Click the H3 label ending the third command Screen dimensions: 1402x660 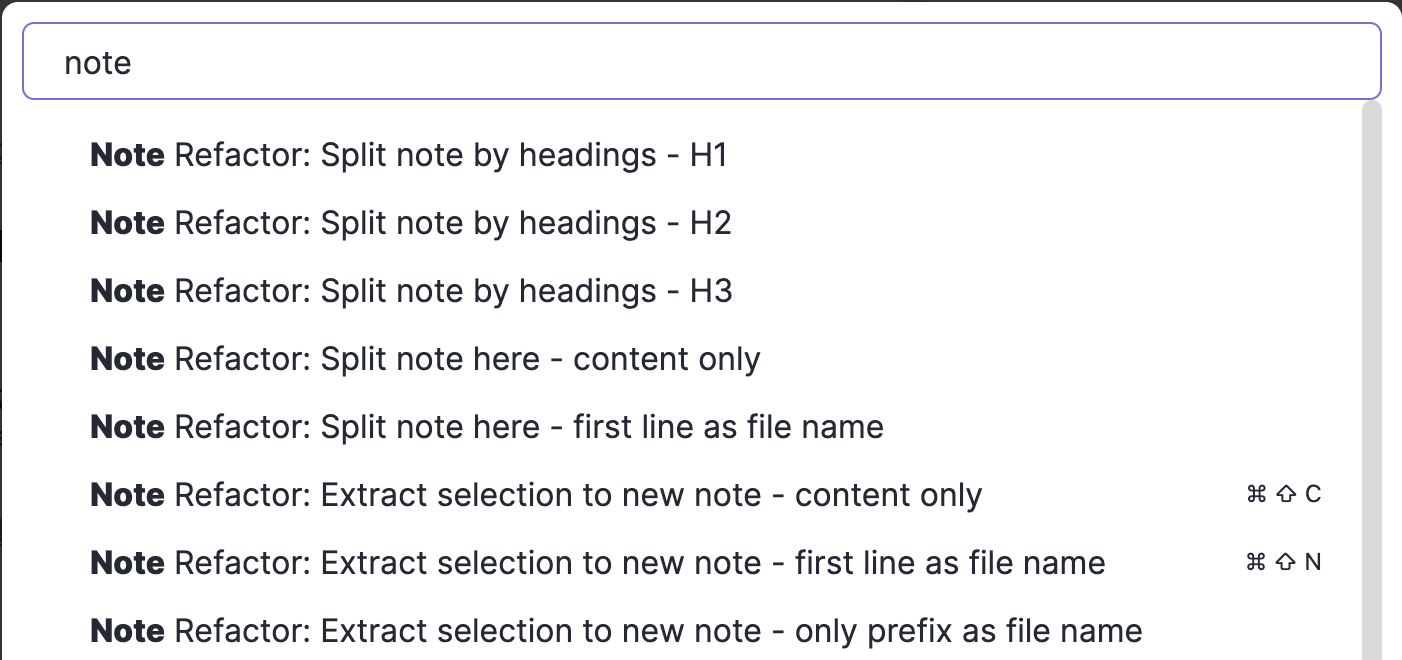[x=711, y=291]
